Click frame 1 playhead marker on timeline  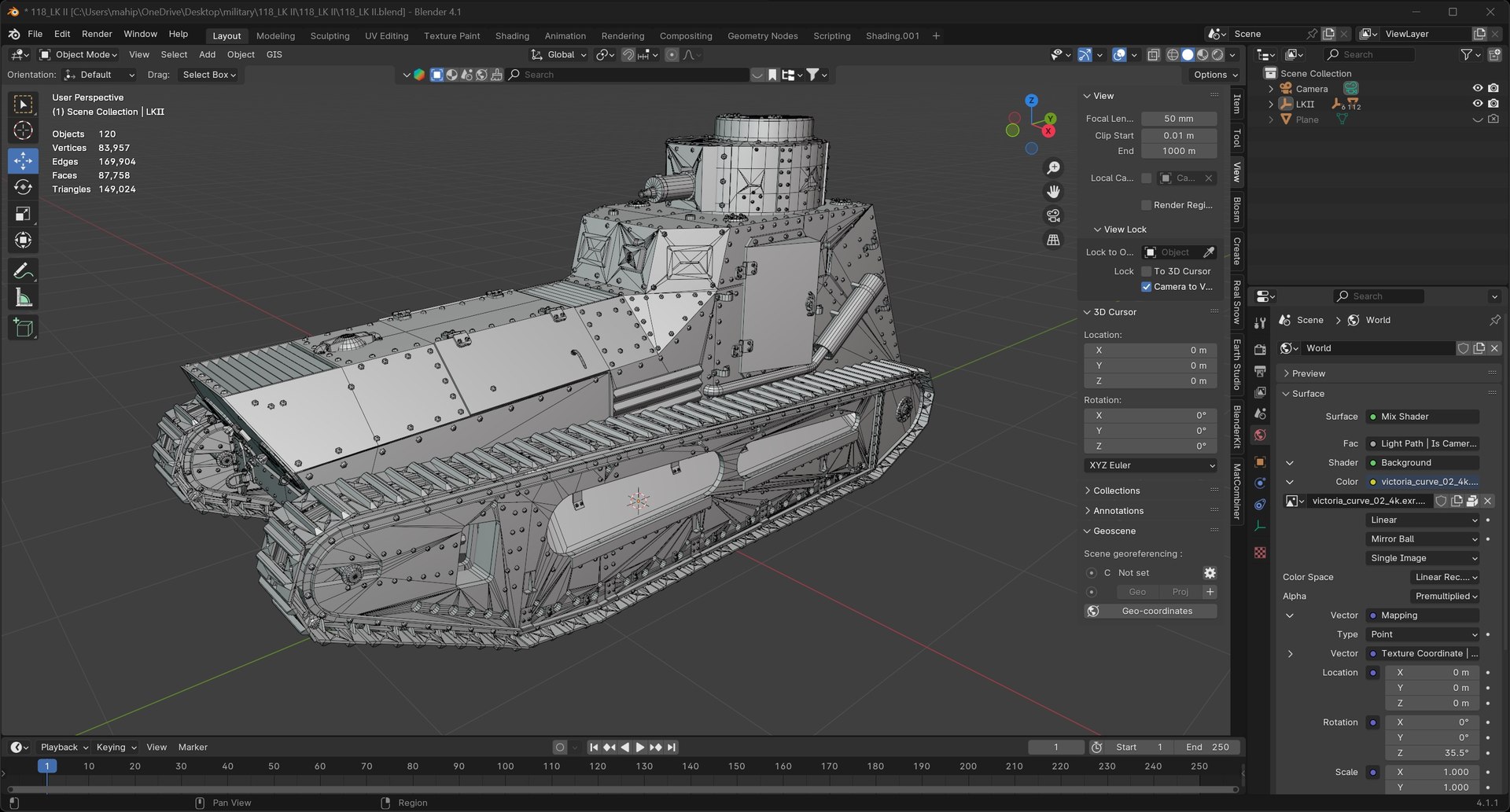click(x=47, y=766)
